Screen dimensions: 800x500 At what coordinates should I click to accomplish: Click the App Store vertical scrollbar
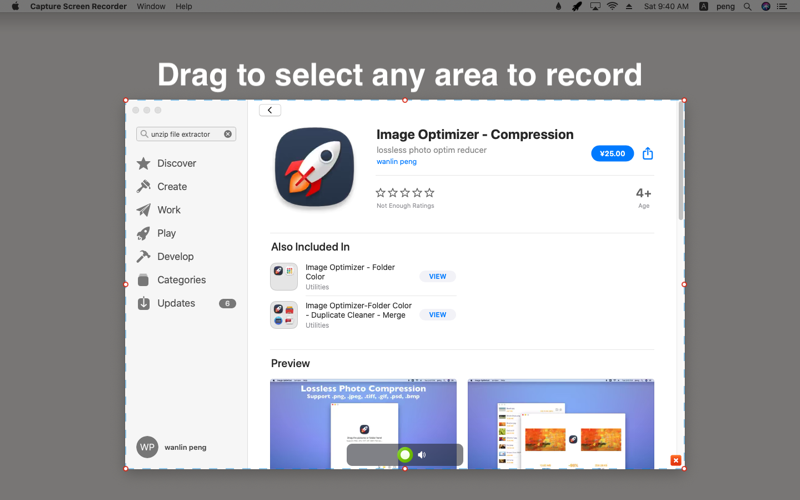[x=681, y=162]
